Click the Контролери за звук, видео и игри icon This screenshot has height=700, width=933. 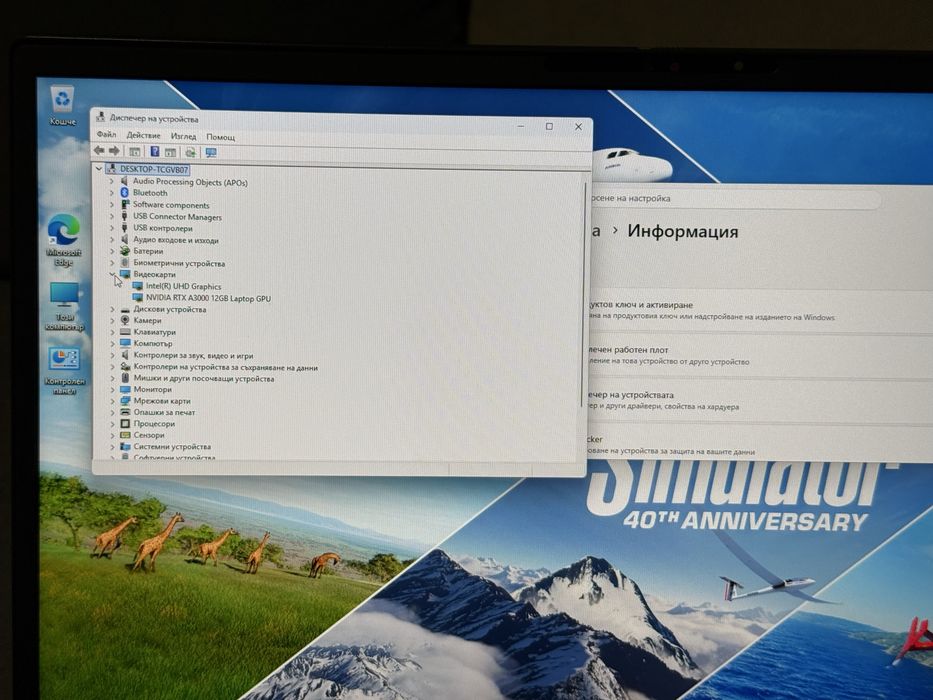coord(125,355)
